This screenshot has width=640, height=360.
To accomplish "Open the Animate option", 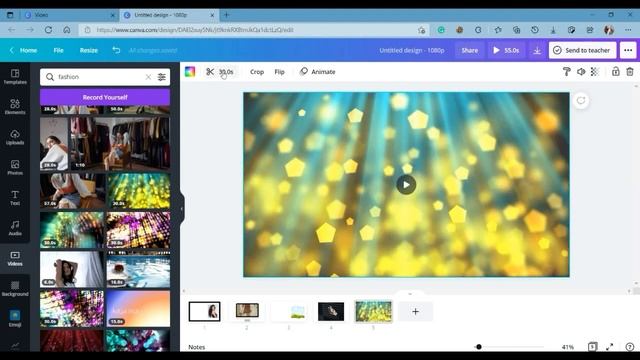I will (318, 72).
